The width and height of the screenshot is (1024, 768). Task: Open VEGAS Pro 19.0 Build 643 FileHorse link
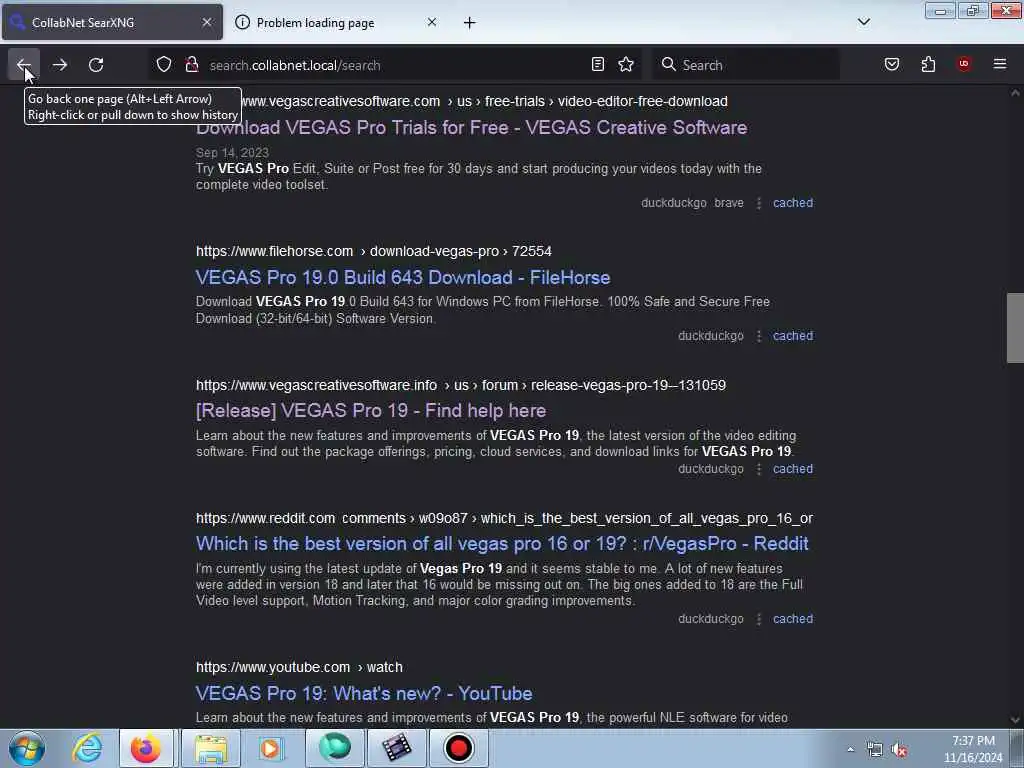coord(403,278)
